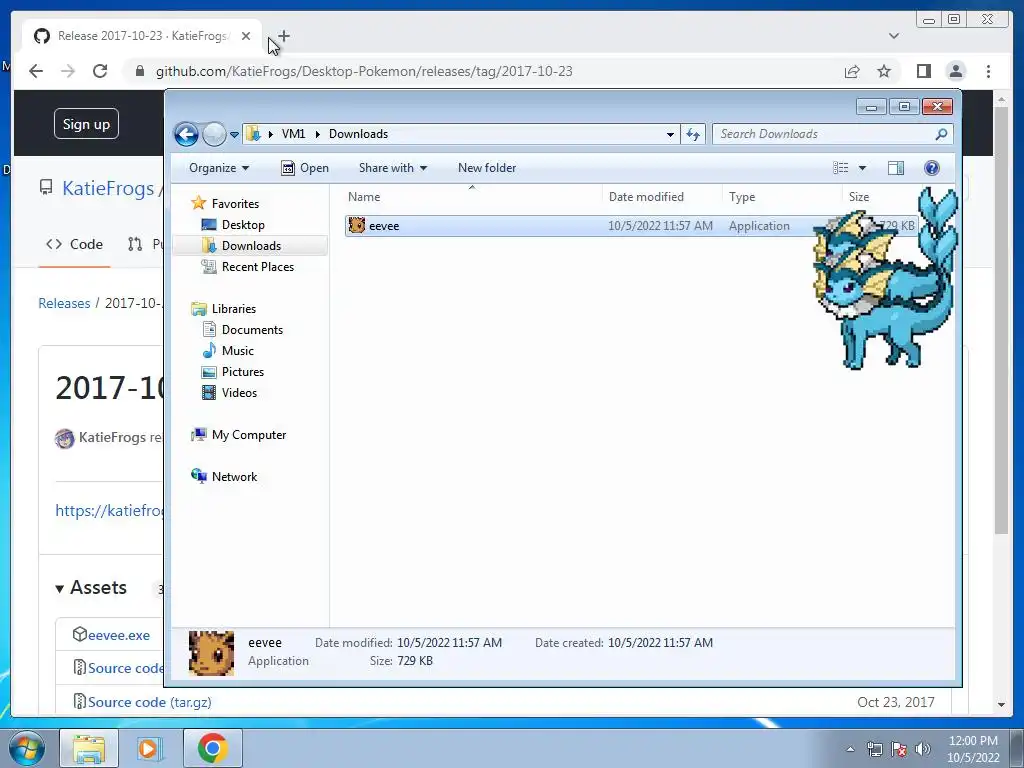The height and width of the screenshot is (768, 1024).
Task: Toggle Chrome side panel icon
Action: [923, 71]
